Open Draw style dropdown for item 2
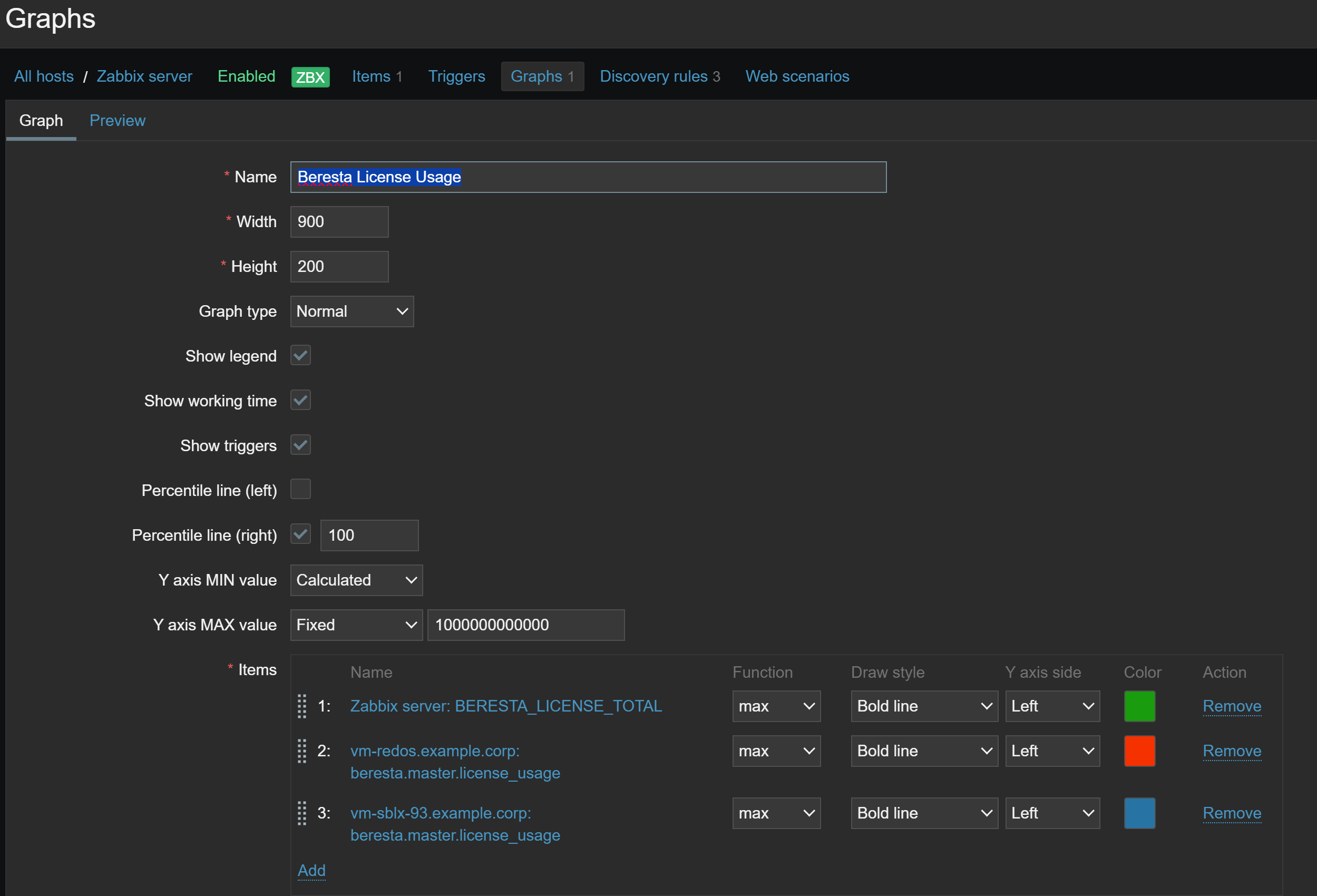The height and width of the screenshot is (896, 1317). click(x=924, y=751)
